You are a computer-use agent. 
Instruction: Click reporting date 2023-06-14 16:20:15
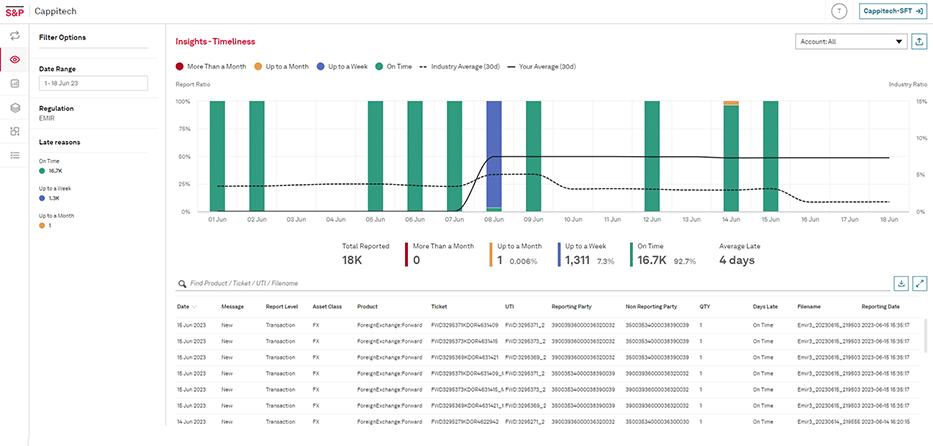click(x=885, y=422)
